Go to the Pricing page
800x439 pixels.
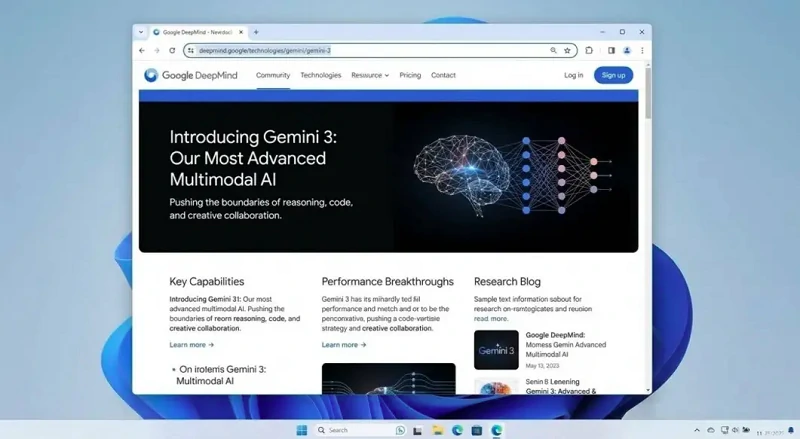410,75
